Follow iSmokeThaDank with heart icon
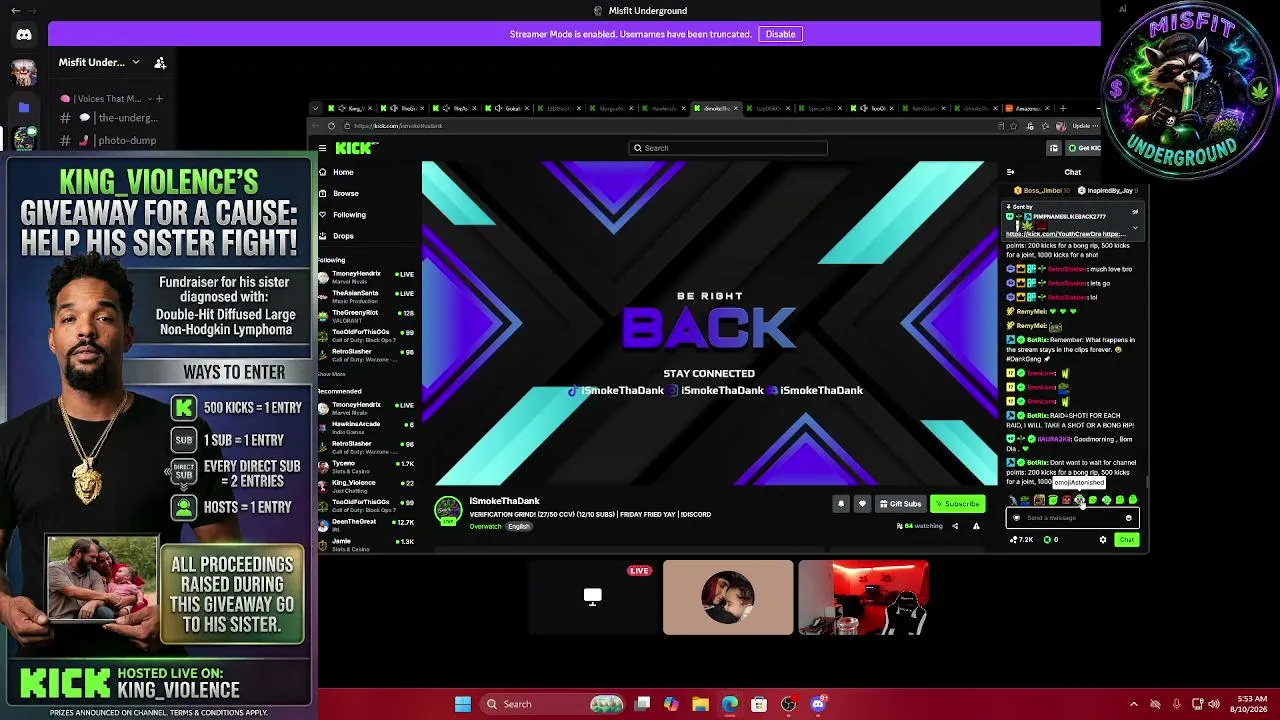This screenshot has height=720, width=1280. tap(862, 504)
